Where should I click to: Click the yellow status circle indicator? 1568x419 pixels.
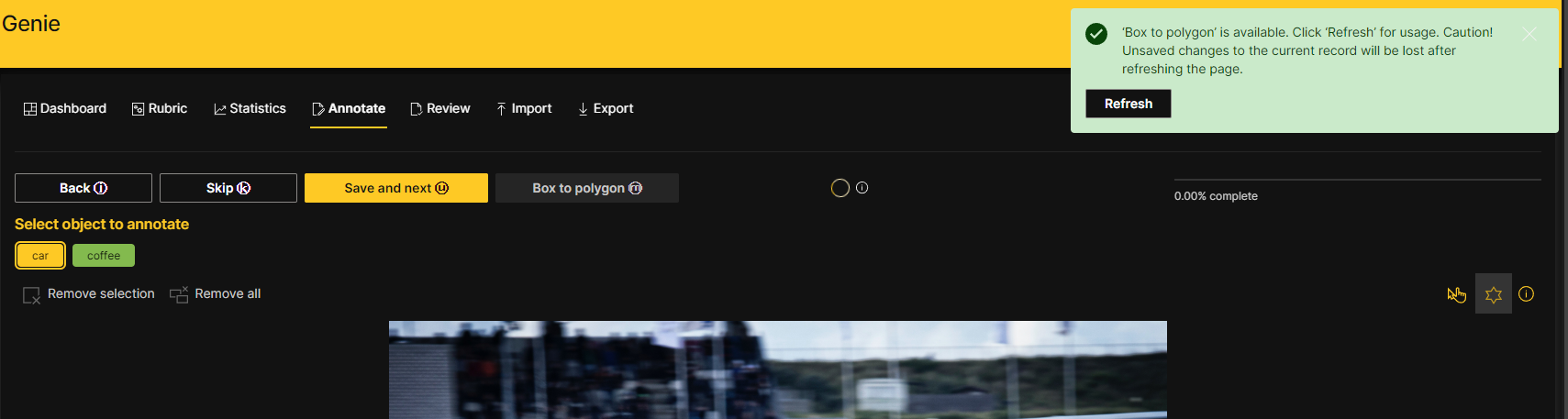(x=840, y=188)
